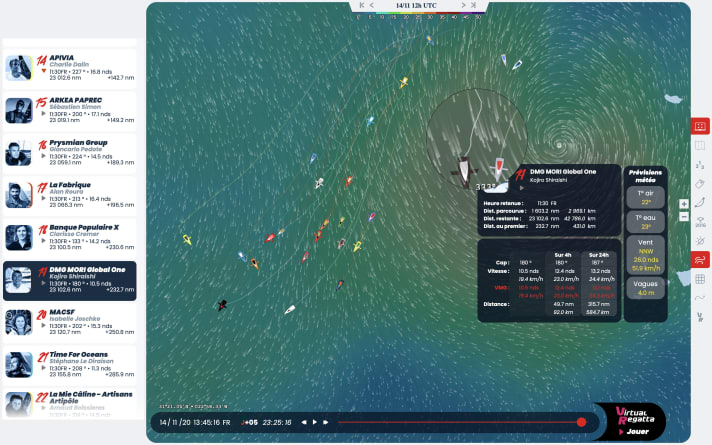Select the T° eau forecast button
Viewport: 712px width, 445px height.
[x=645, y=222]
